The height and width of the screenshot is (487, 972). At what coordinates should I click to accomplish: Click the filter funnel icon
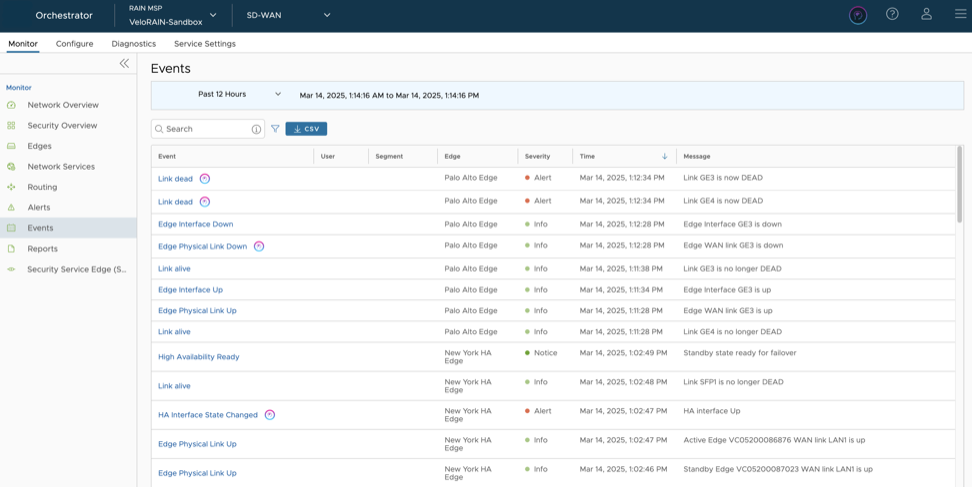coord(275,129)
